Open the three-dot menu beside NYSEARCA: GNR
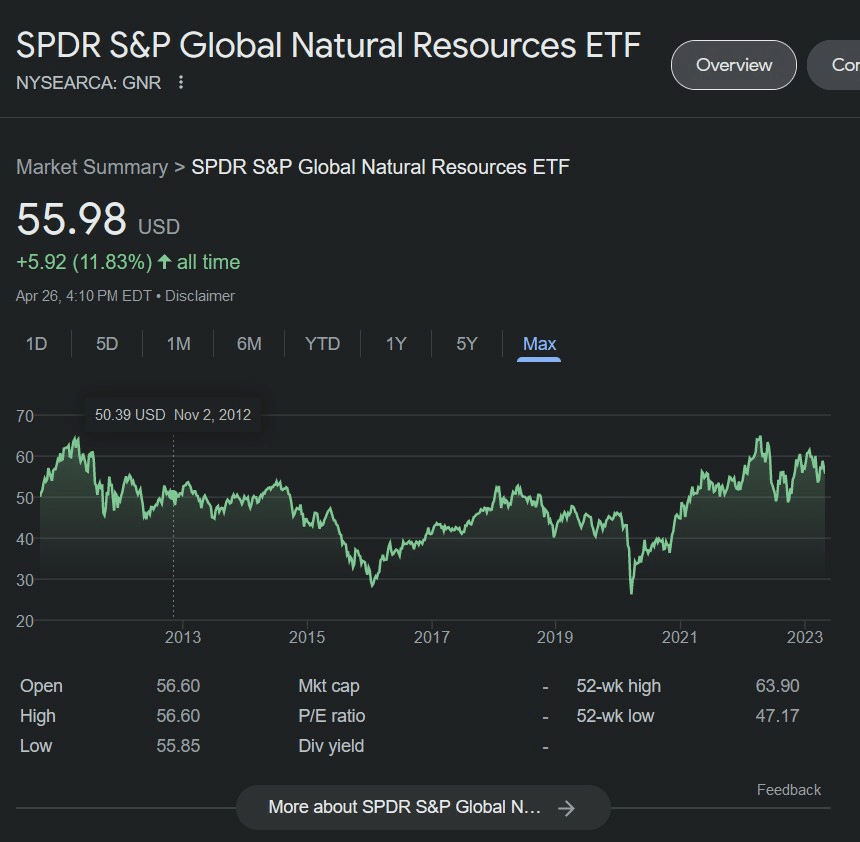This screenshot has height=842, width=860. (181, 82)
